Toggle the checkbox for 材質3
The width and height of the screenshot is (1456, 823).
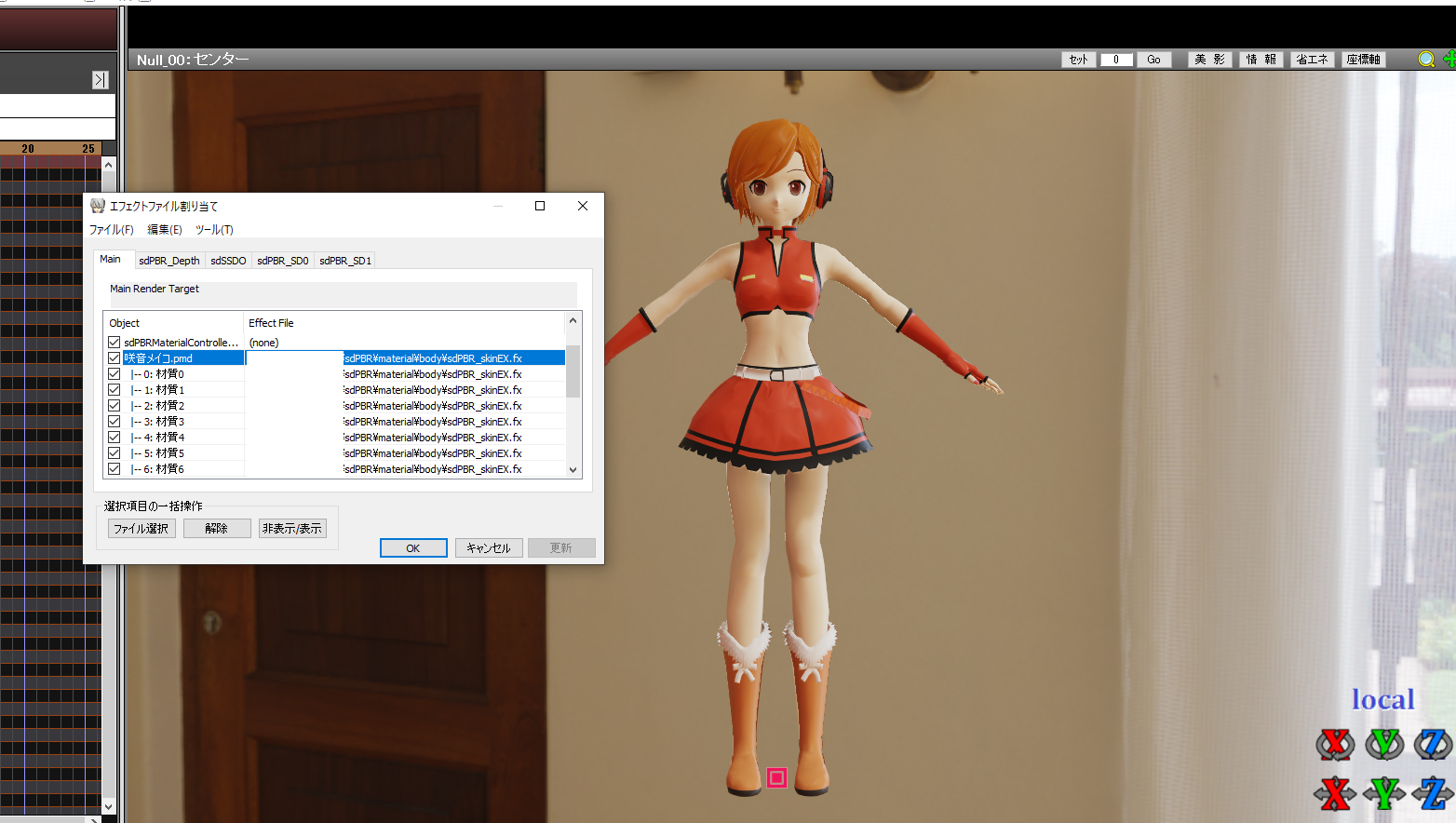(x=115, y=422)
